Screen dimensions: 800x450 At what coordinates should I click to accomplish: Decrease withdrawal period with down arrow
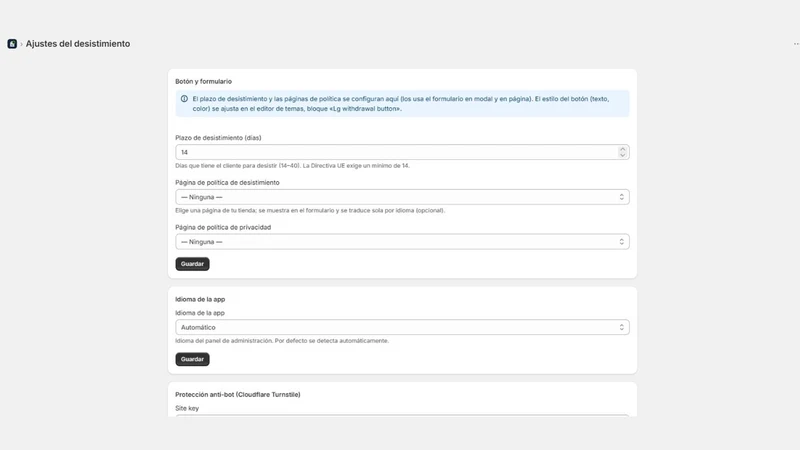click(622, 155)
